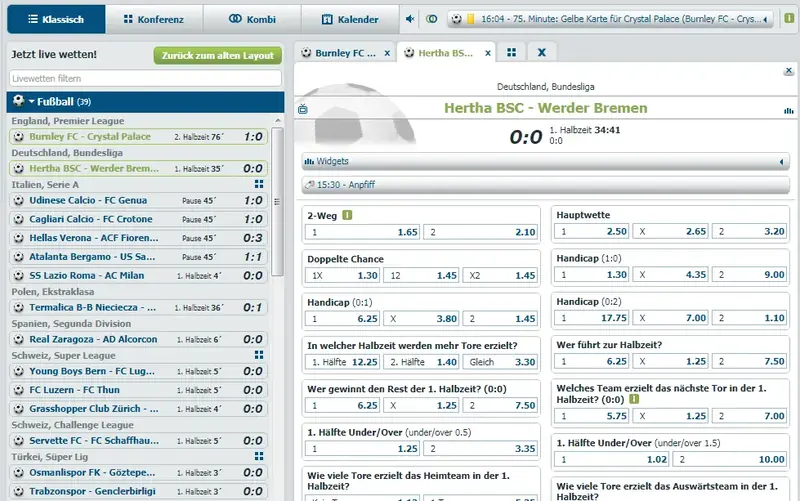Open Cagliari Calcio - FC Crotone match
The height and width of the screenshot is (501, 800).
(x=138, y=219)
